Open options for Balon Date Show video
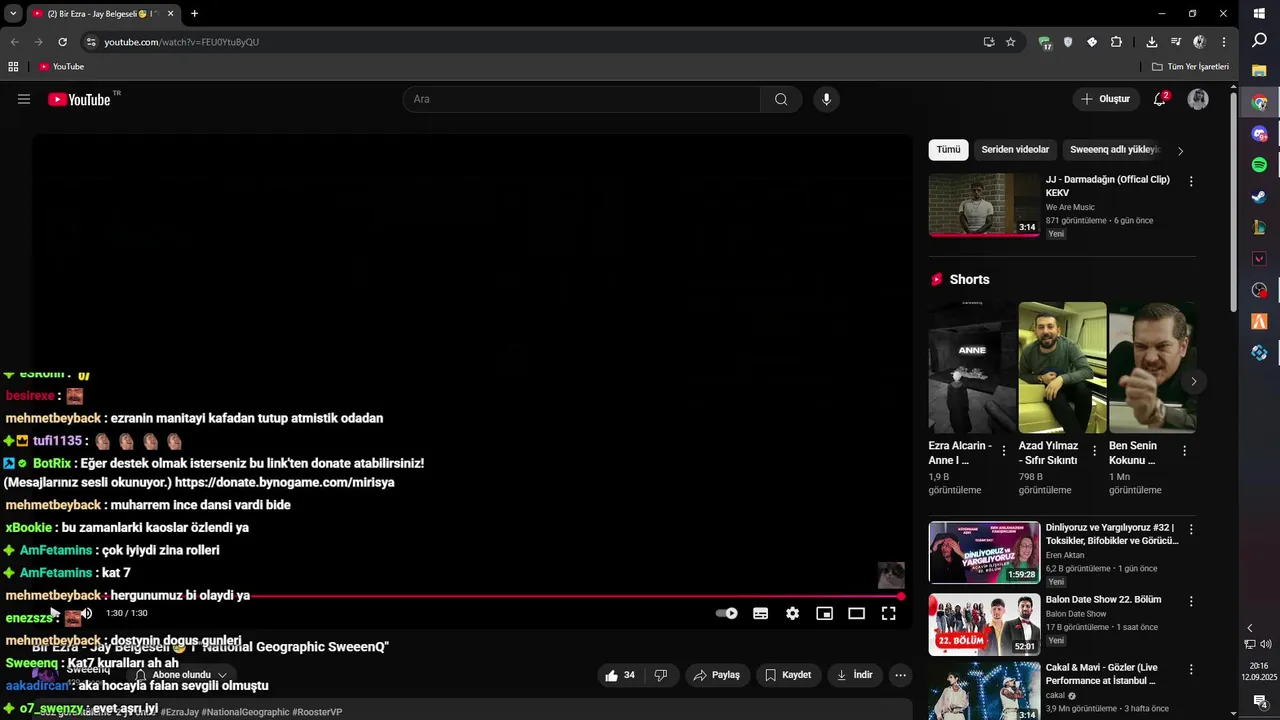Screen dimensions: 1280x720 tap(1191, 601)
